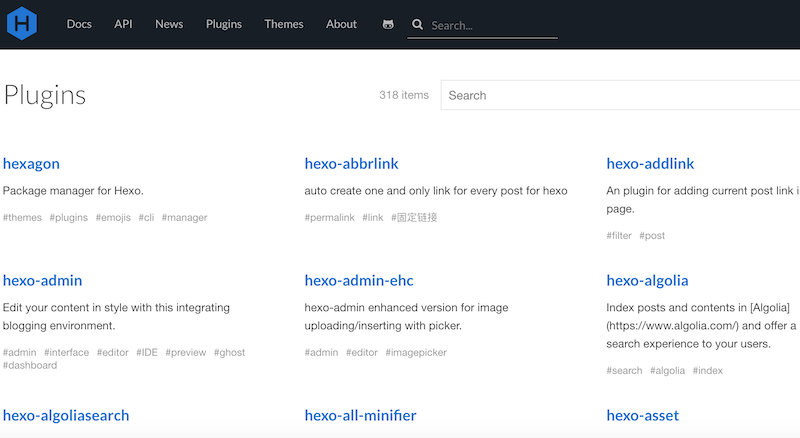The image size is (800, 438).
Task: Filter by the #imagepicker tag
Action: tap(416, 352)
